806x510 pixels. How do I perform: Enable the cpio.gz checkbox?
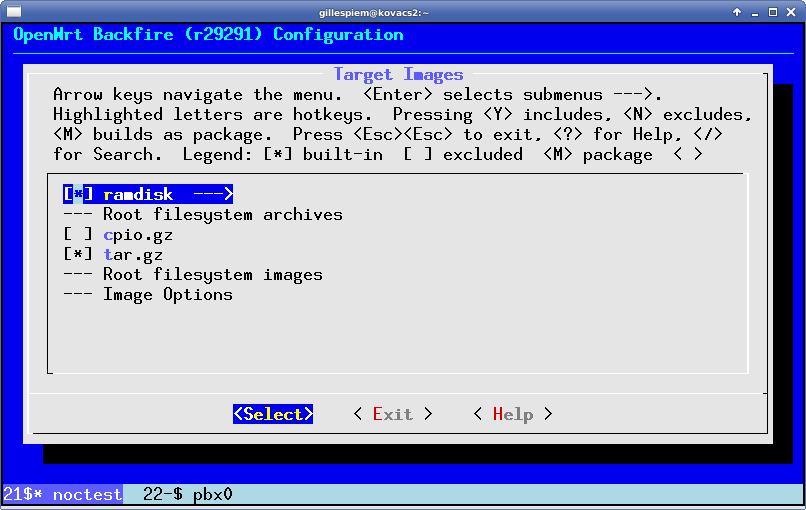point(78,234)
